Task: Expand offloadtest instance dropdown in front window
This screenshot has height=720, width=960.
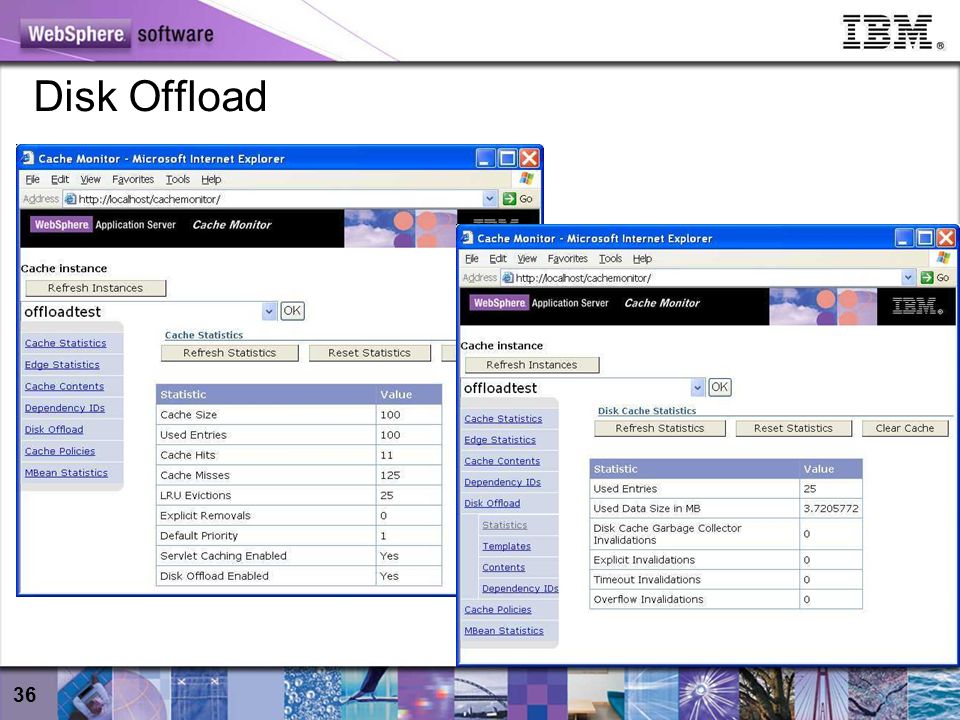Action: 697,388
